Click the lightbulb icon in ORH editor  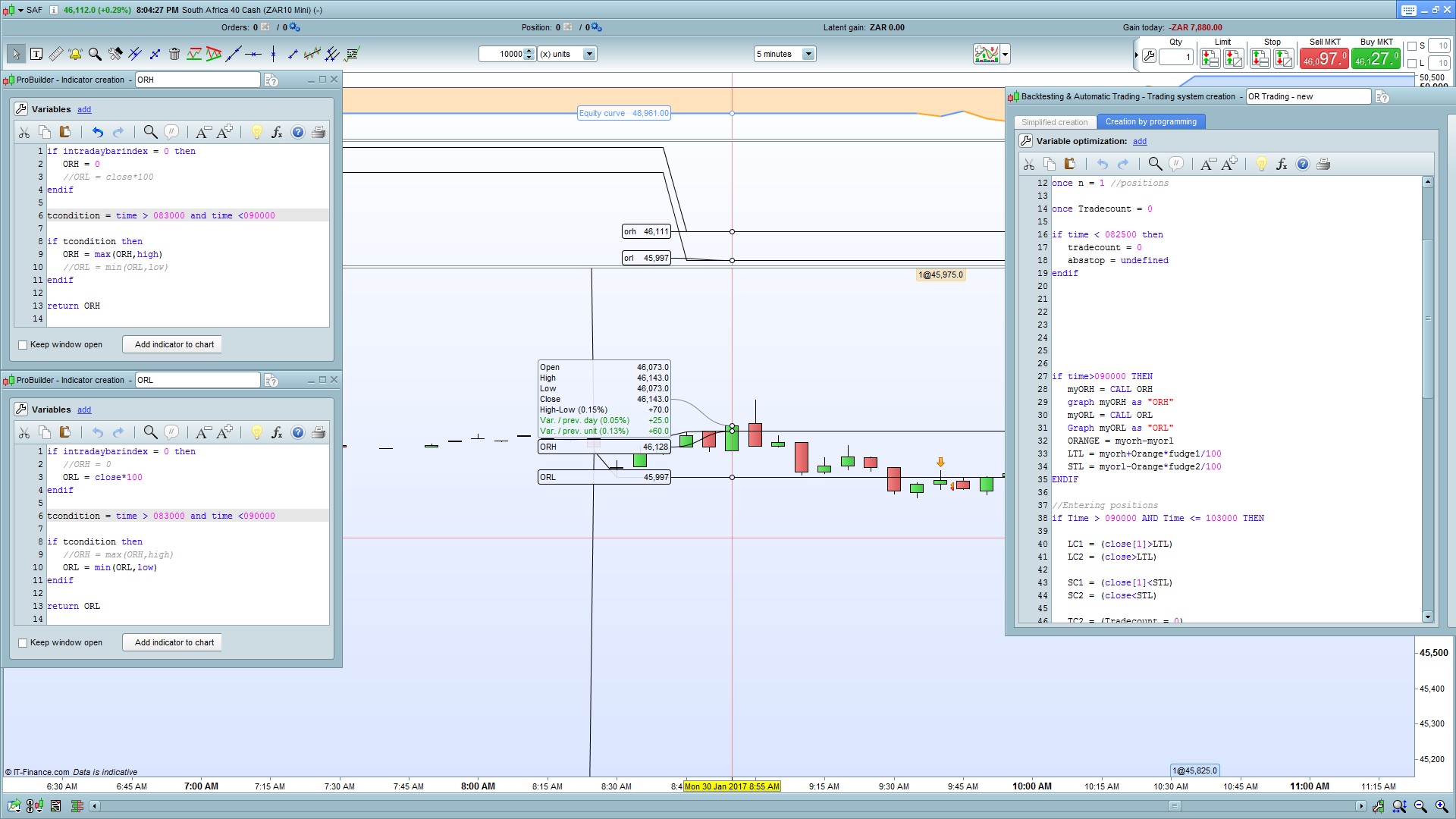coord(256,133)
